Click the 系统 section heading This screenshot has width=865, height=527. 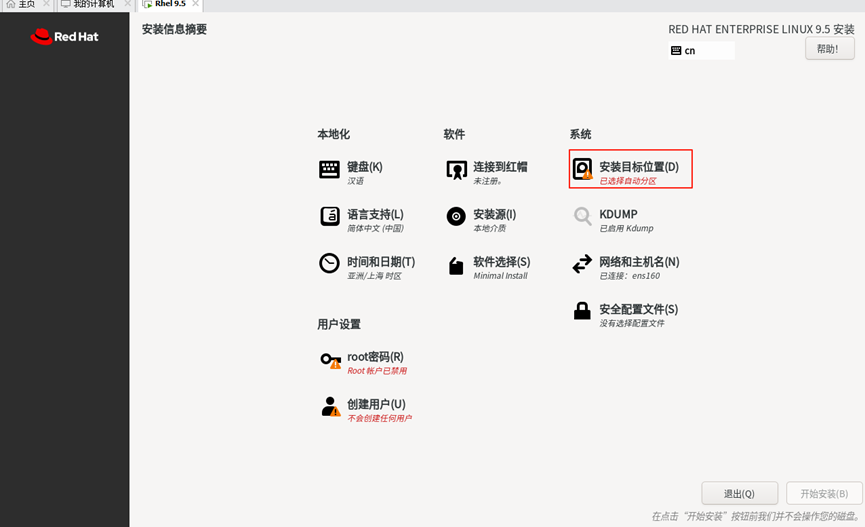click(580, 134)
